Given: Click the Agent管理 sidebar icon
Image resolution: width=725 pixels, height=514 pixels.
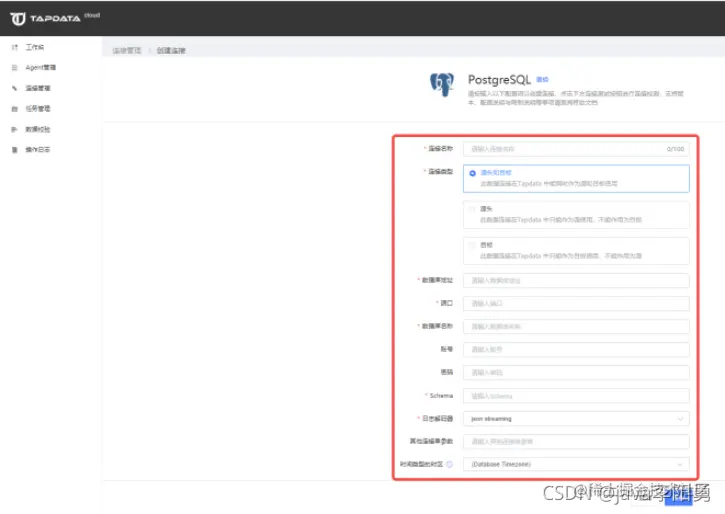Looking at the screenshot, I should tap(14, 67).
